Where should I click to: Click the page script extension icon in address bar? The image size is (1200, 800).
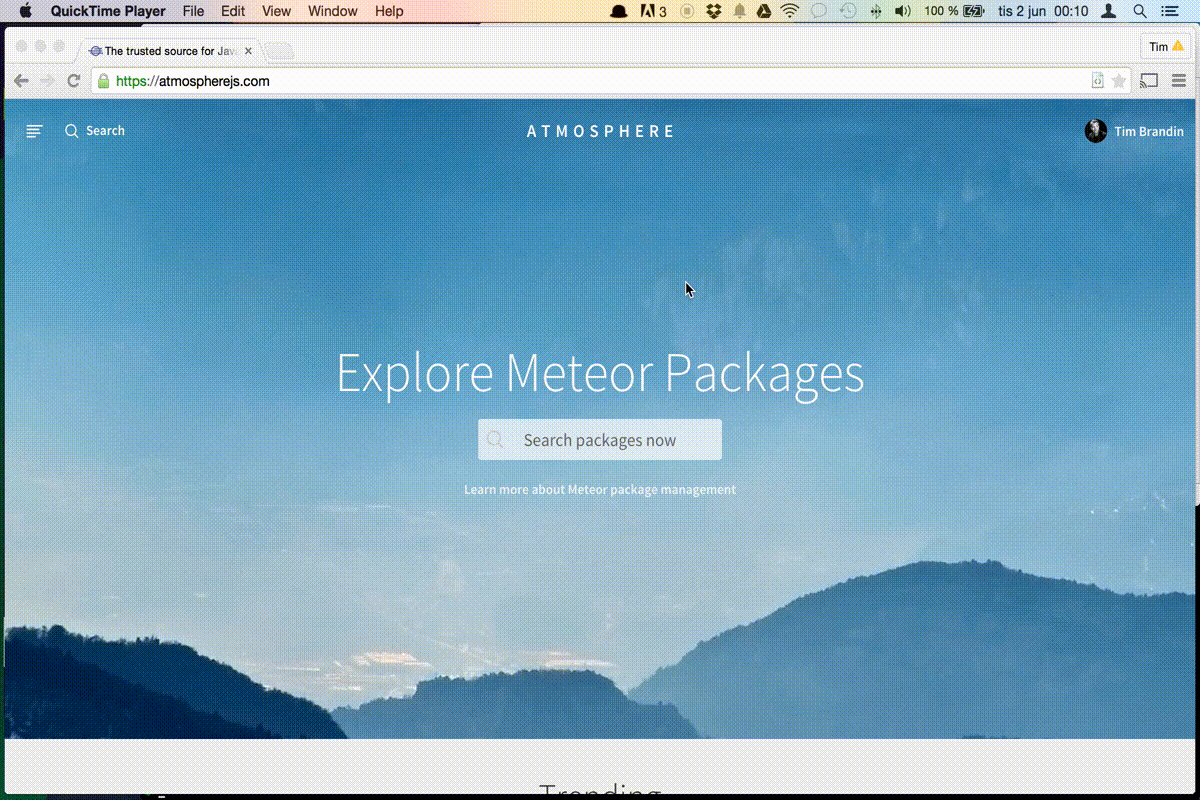pos(1097,81)
